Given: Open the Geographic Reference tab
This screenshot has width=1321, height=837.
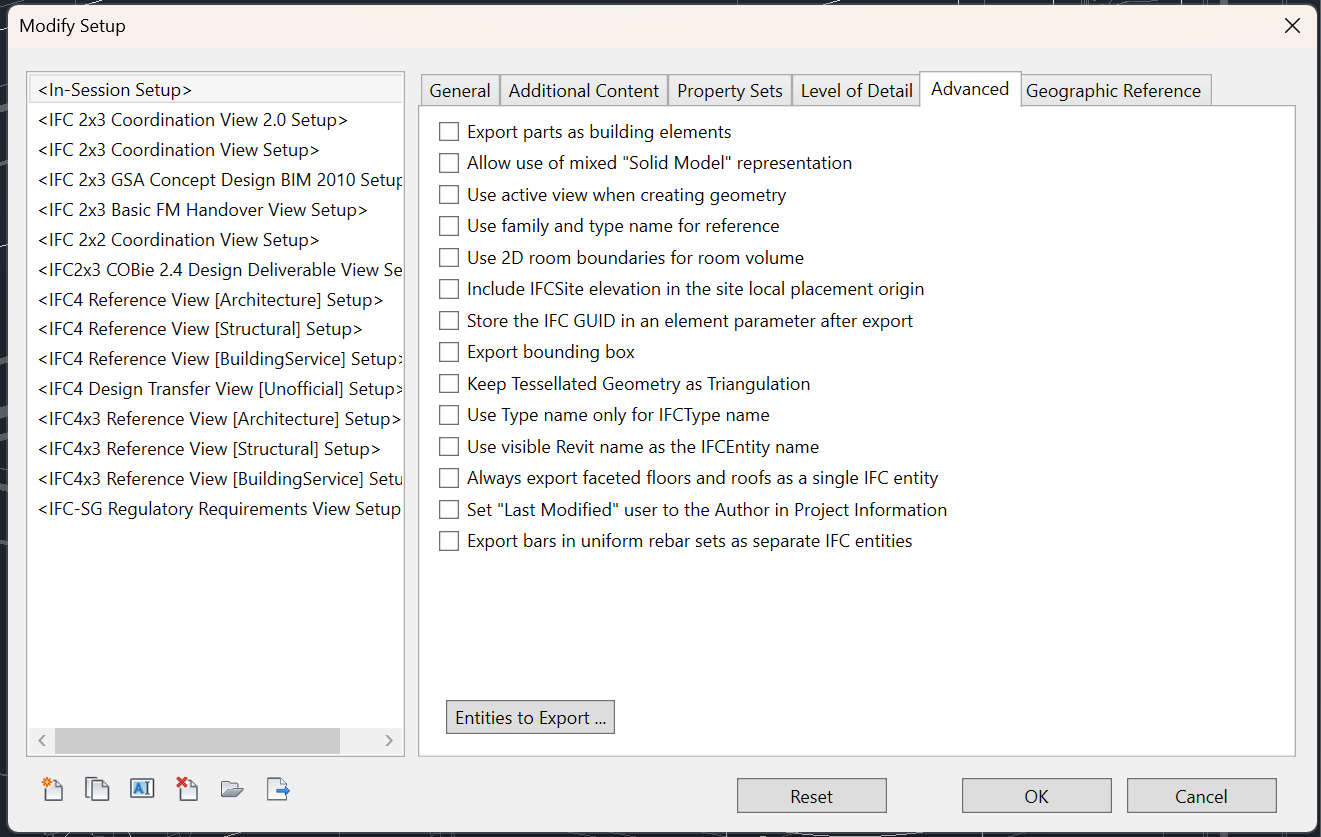Looking at the screenshot, I should [x=1113, y=90].
